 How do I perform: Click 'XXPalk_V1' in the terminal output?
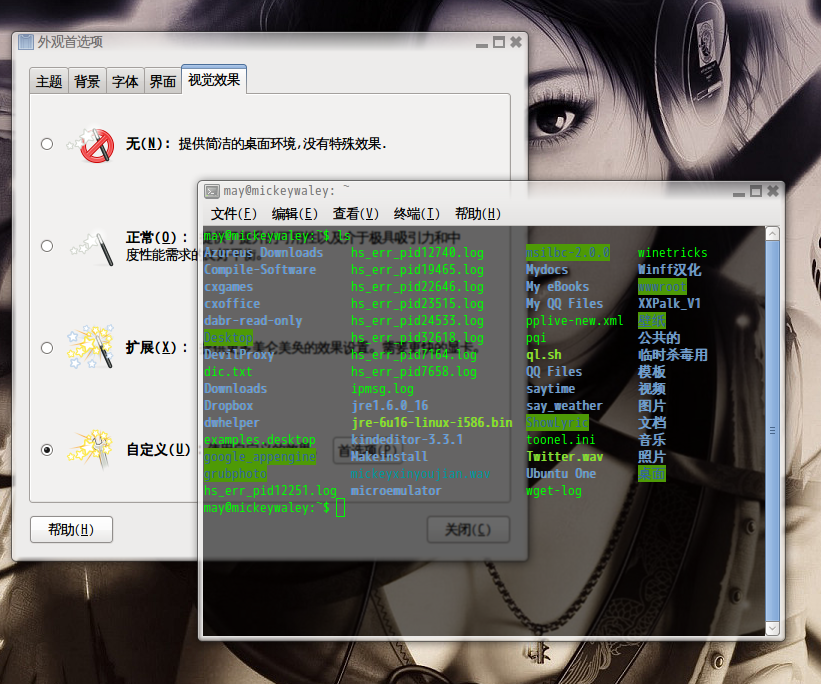click(669, 304)
